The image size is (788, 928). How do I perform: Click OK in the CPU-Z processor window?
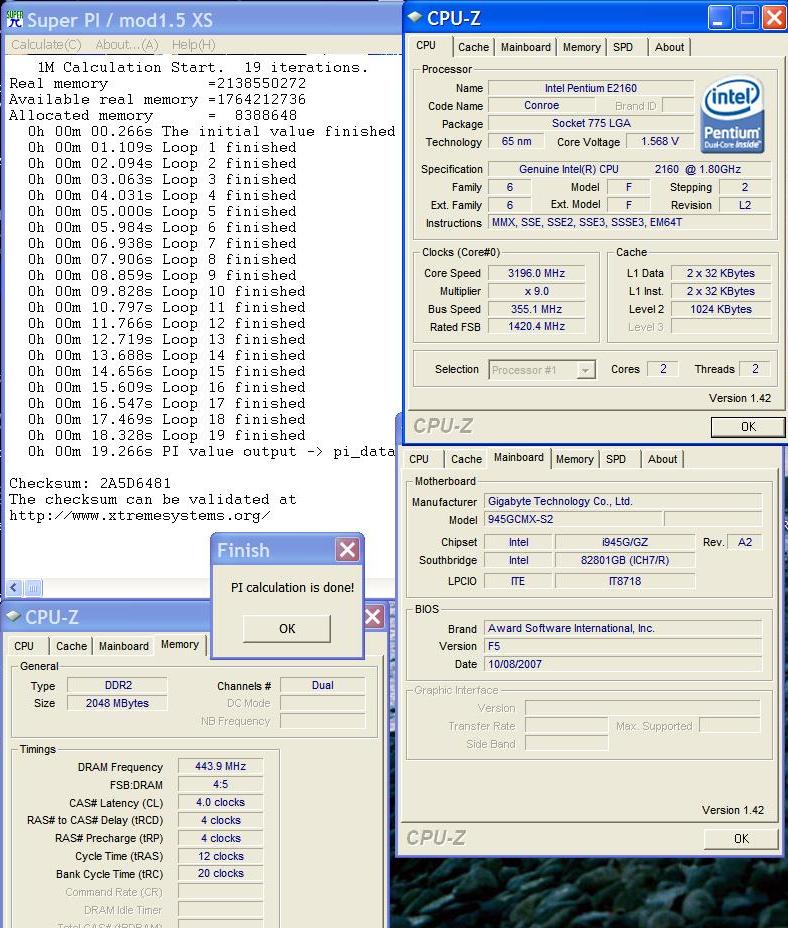(748, 427)
